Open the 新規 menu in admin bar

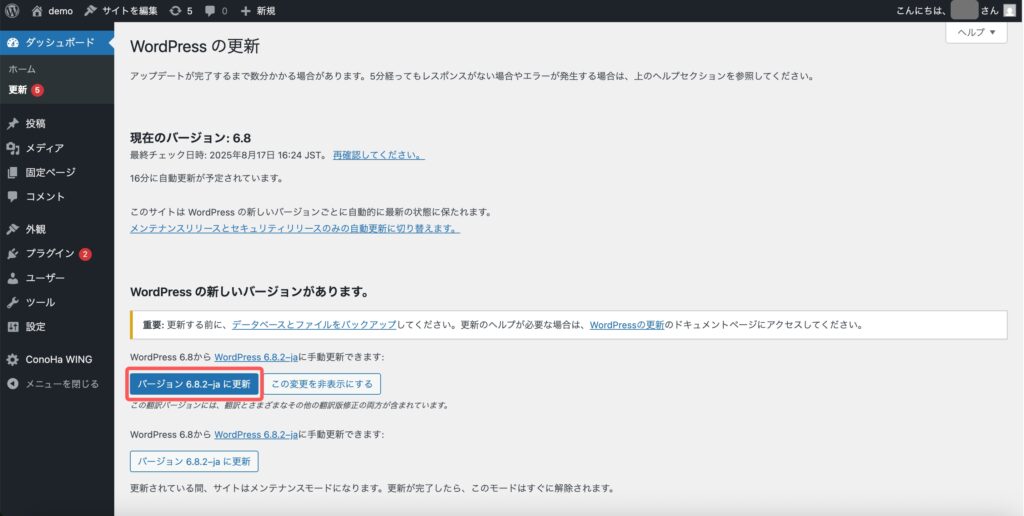pyautogui.click(x=265, y=11)
